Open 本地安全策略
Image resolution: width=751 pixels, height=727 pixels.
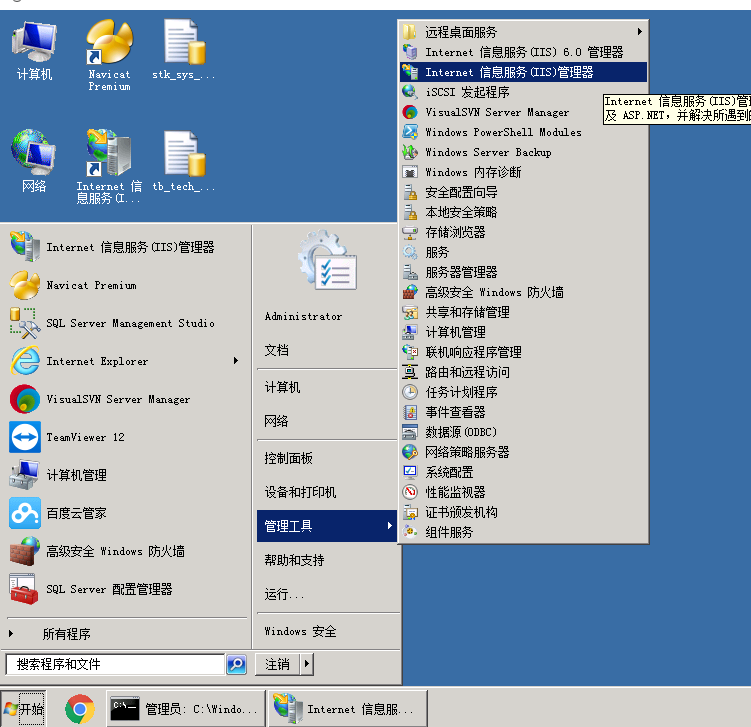(523, 212)
